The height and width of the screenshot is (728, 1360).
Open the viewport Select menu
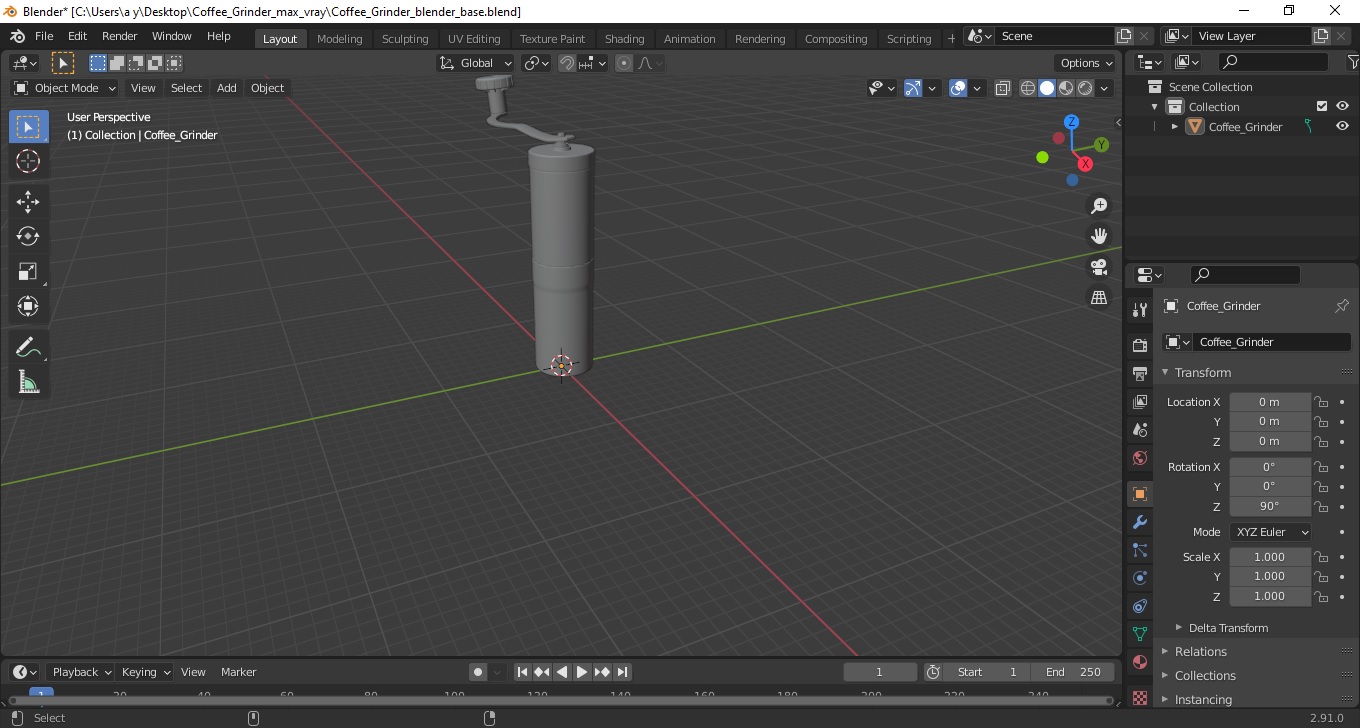tap(186, 88)
